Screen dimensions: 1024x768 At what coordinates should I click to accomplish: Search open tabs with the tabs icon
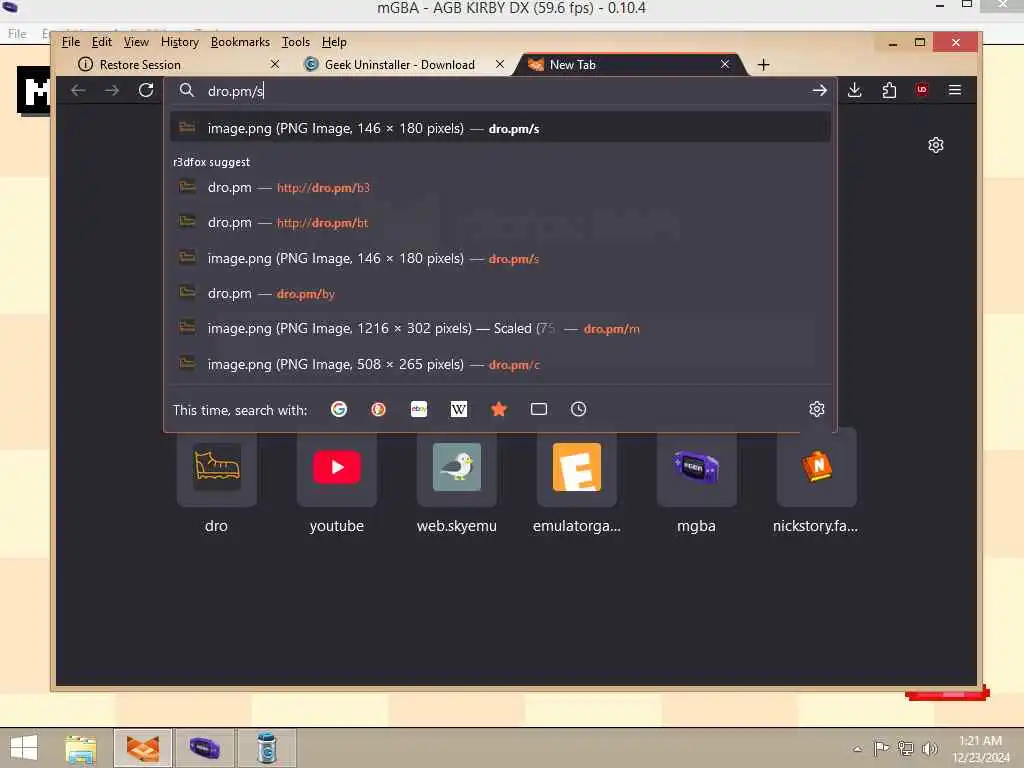pos(539,409)
